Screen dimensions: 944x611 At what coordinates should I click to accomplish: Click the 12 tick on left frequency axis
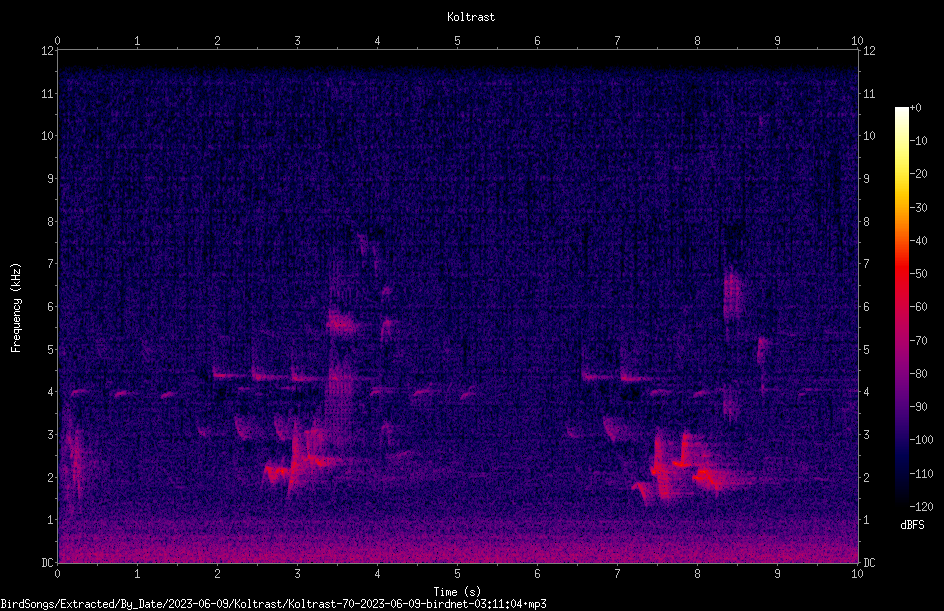(47, 51)
